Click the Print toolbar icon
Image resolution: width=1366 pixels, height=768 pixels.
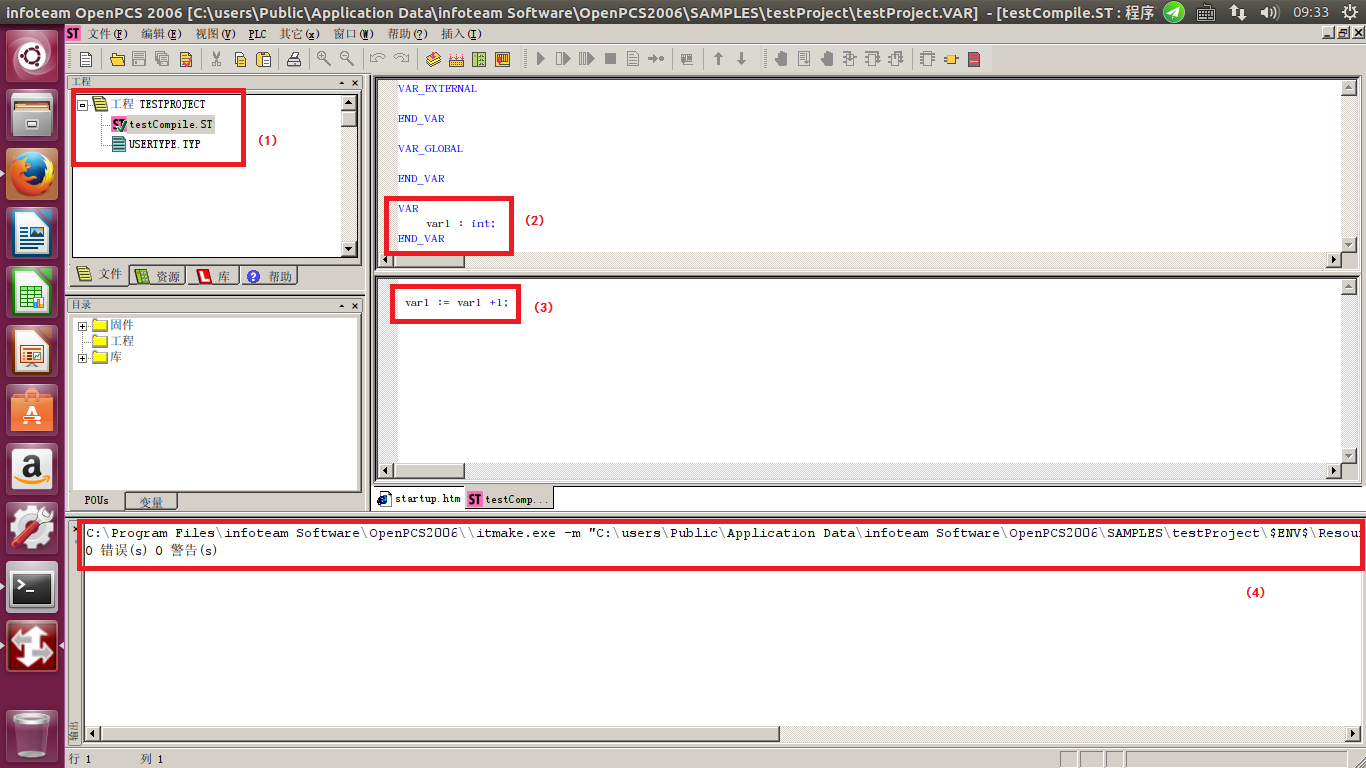[293, 59]
